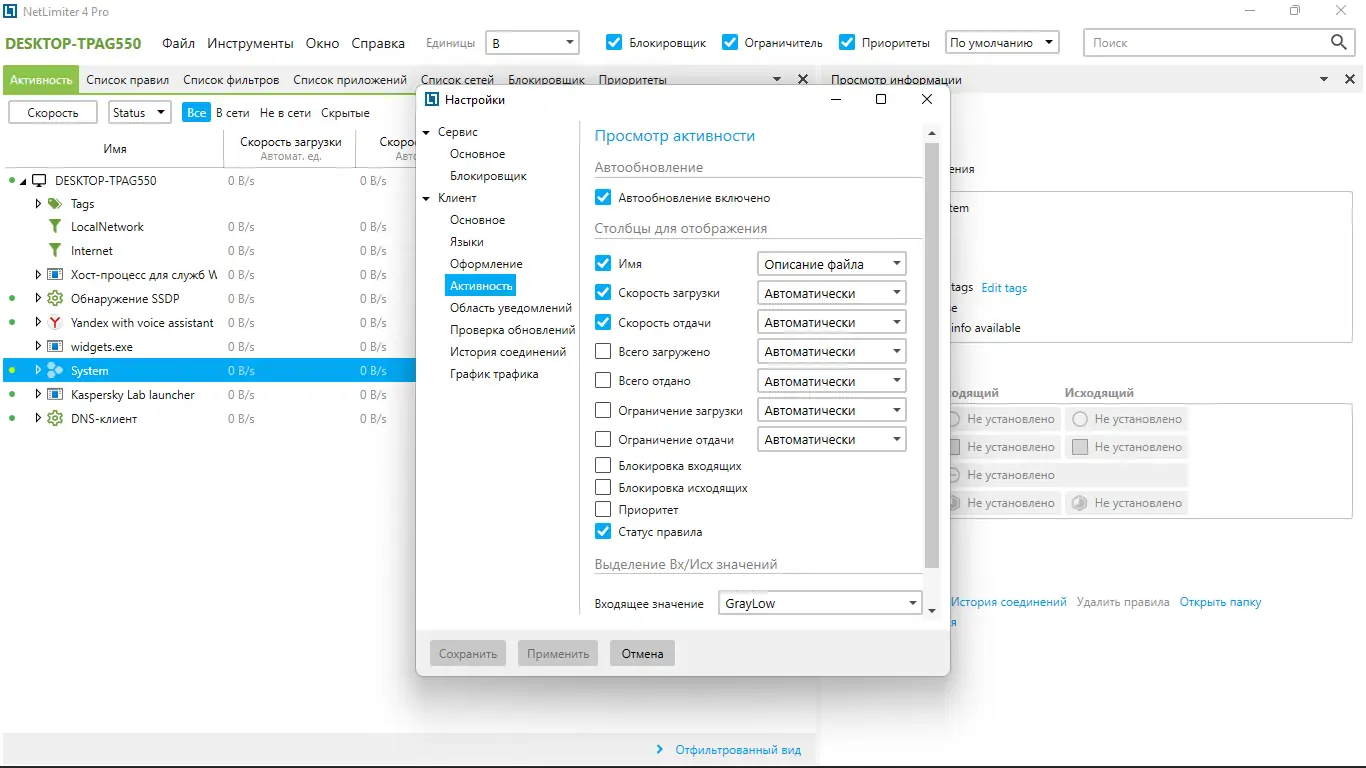Click the Отмена button

coord(642,654)
